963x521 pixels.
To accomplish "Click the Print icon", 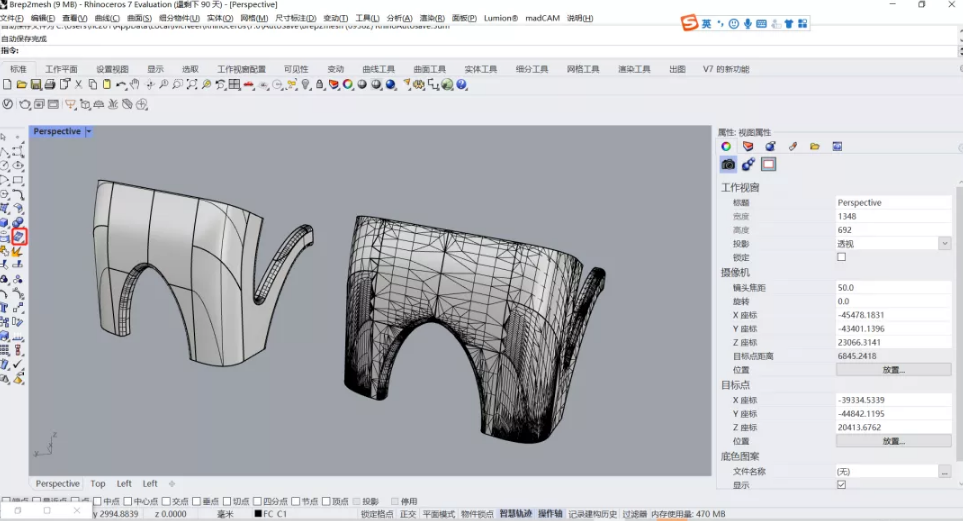I will [50, 84].
